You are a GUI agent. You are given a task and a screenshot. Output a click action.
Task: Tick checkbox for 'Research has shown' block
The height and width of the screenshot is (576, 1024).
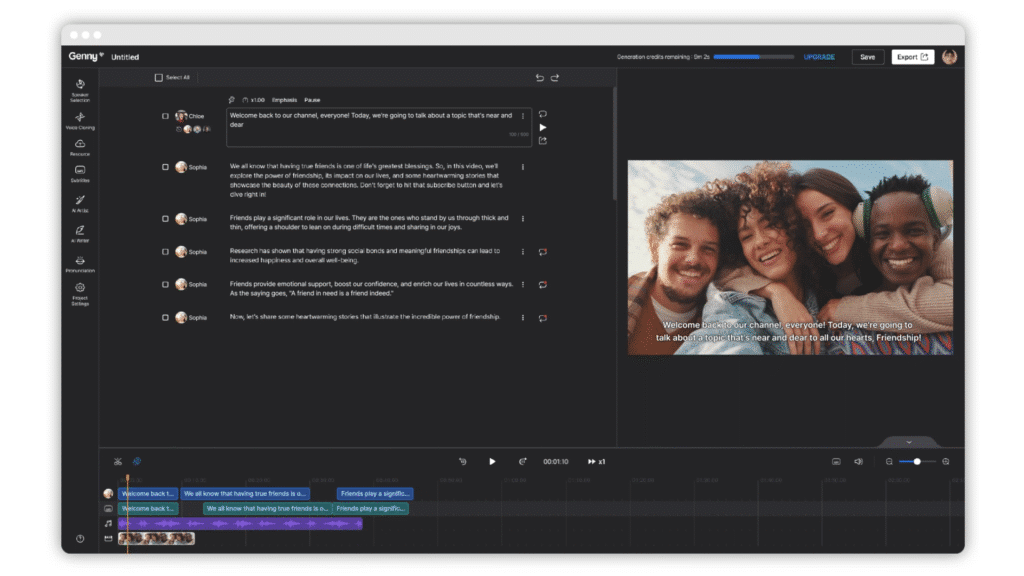tap(166, 252)
